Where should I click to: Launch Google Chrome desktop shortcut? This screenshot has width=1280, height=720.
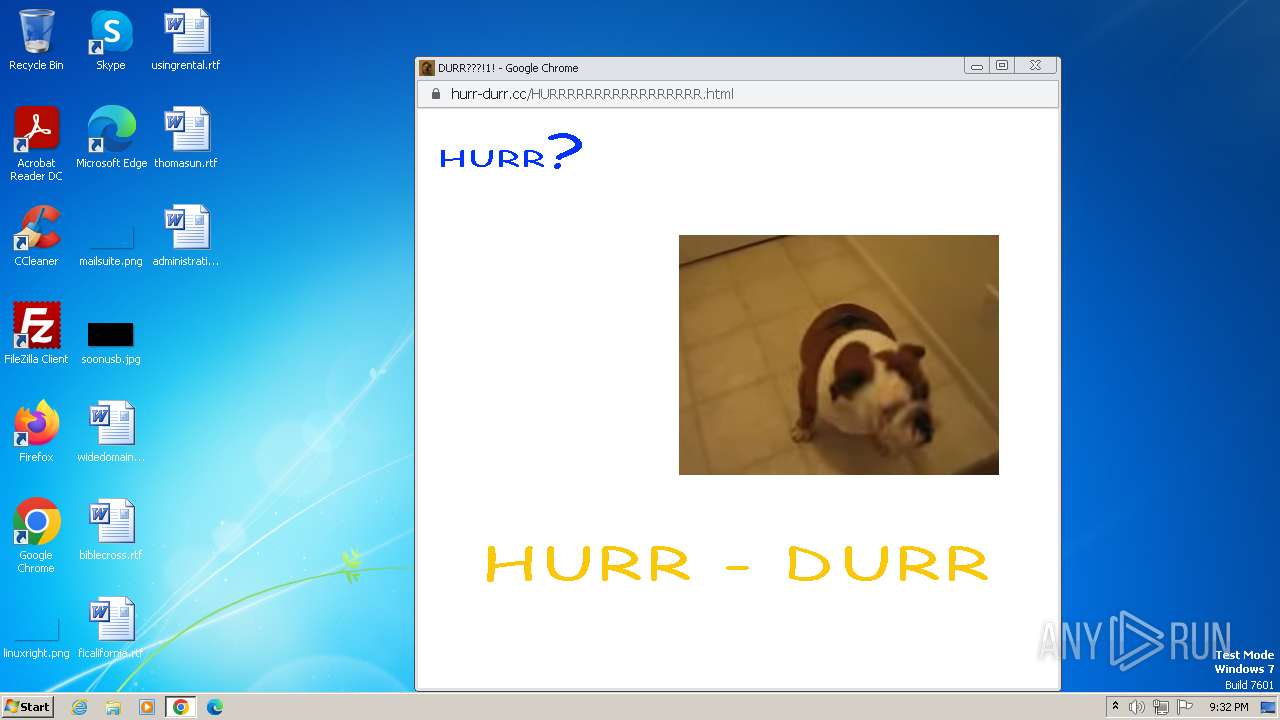(x=36, y=536)
